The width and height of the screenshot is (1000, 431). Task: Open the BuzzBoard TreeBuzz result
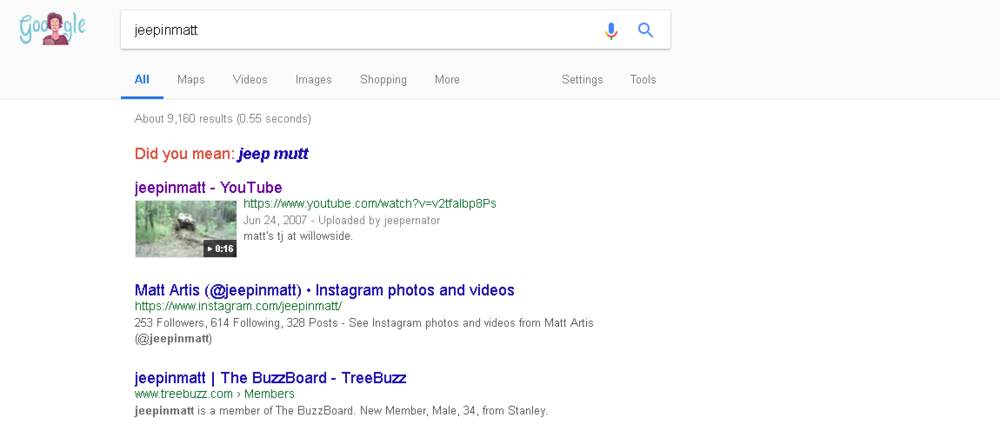[x=270, y=378]
